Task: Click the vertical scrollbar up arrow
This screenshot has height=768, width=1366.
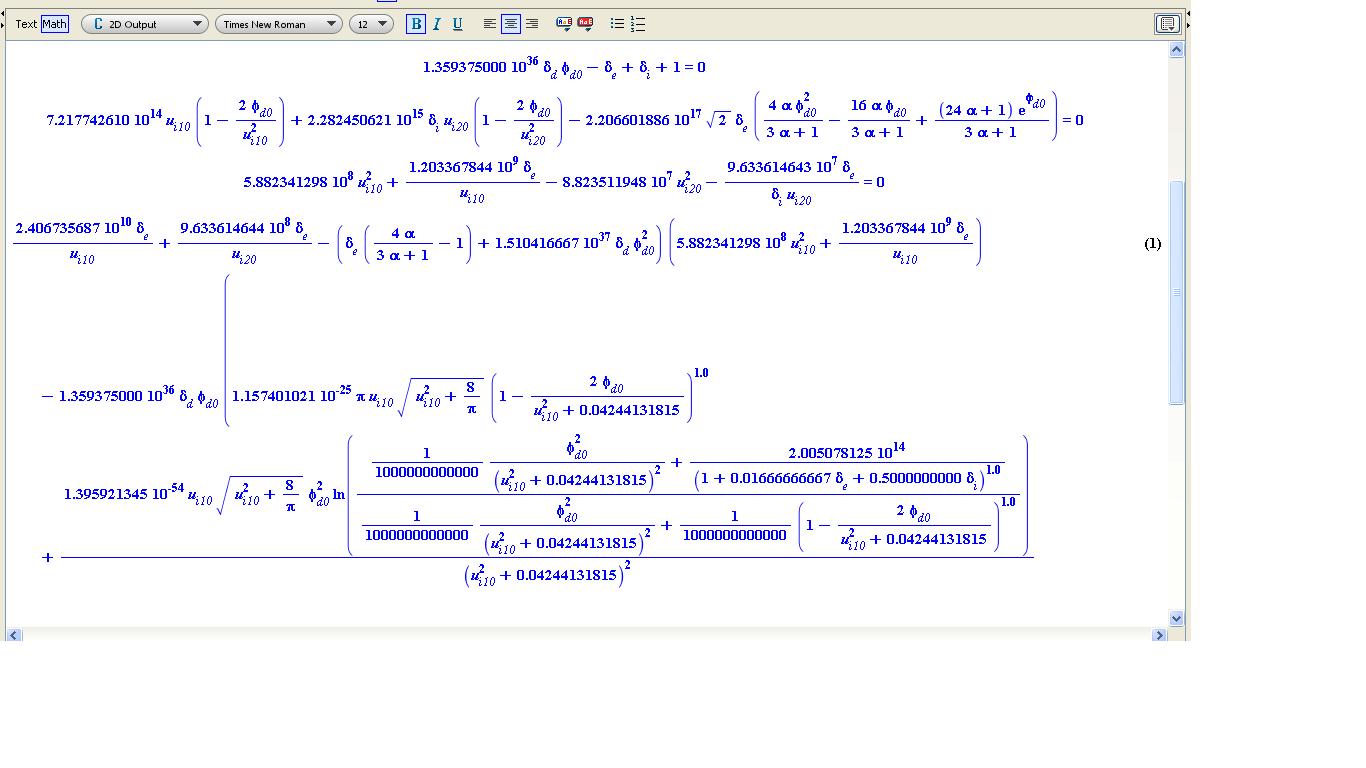Action: 1176,49
